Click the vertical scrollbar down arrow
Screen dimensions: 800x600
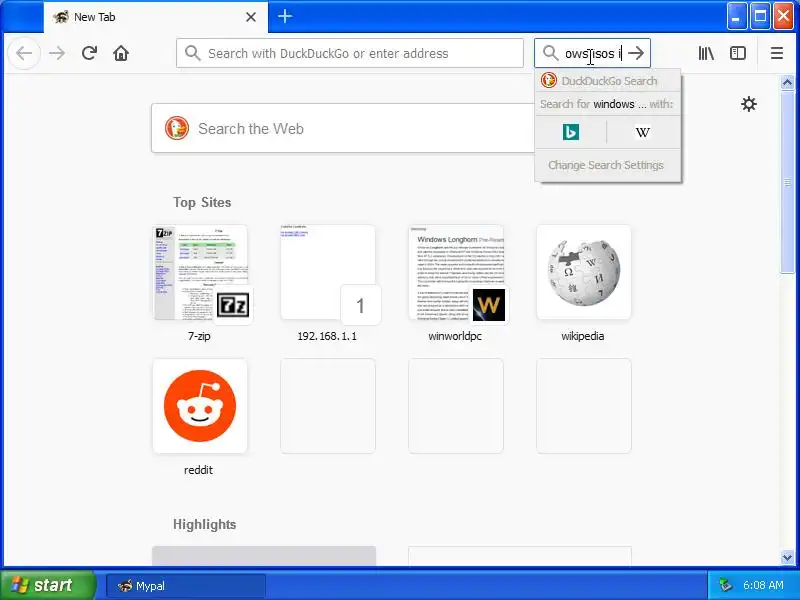coord(787,558)
